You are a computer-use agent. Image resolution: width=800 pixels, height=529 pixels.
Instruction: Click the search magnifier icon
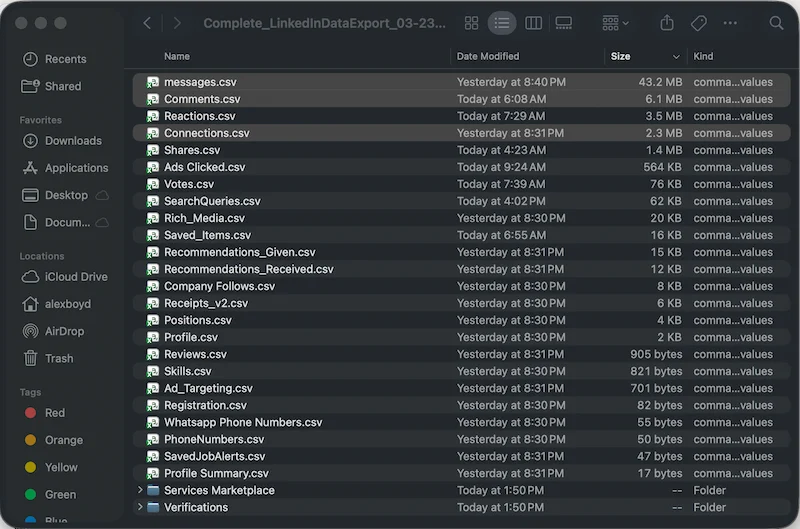pos(776,23)
